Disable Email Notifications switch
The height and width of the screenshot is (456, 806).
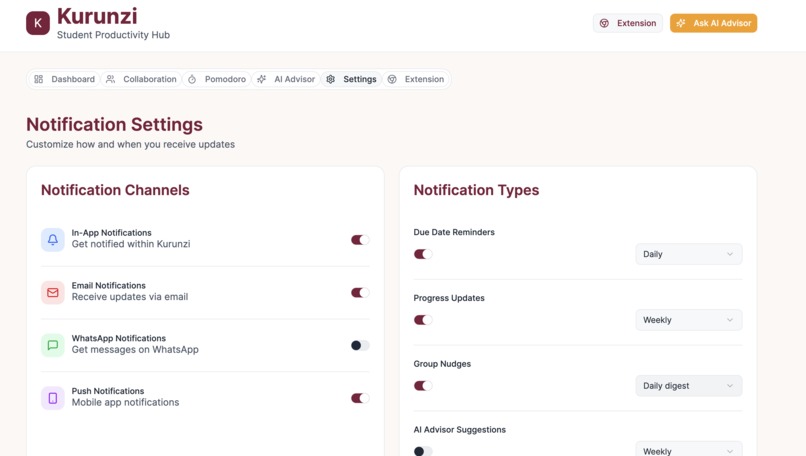coord(360,293)
